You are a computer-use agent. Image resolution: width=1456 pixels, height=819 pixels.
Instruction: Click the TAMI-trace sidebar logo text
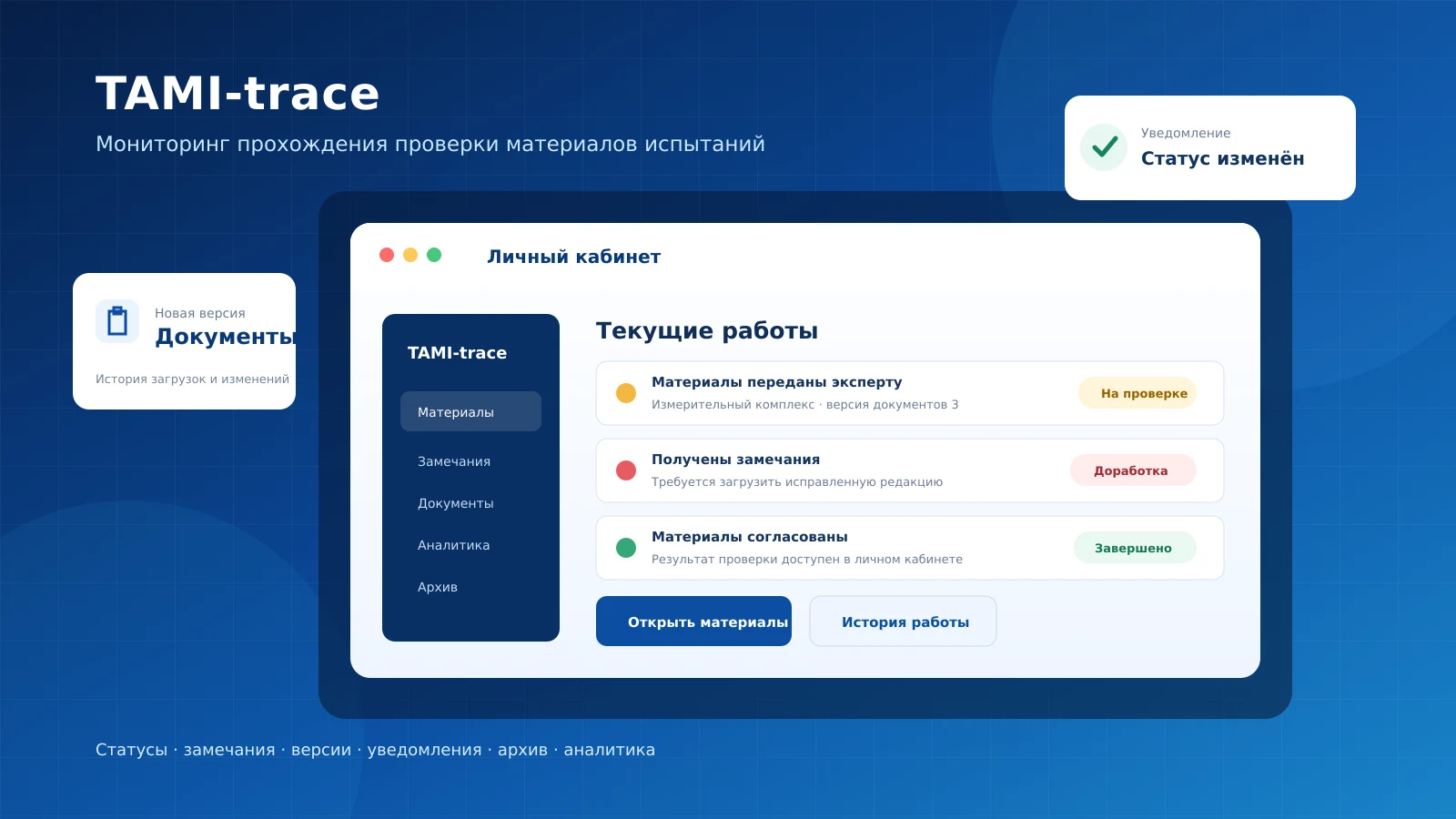click(457, 353)
